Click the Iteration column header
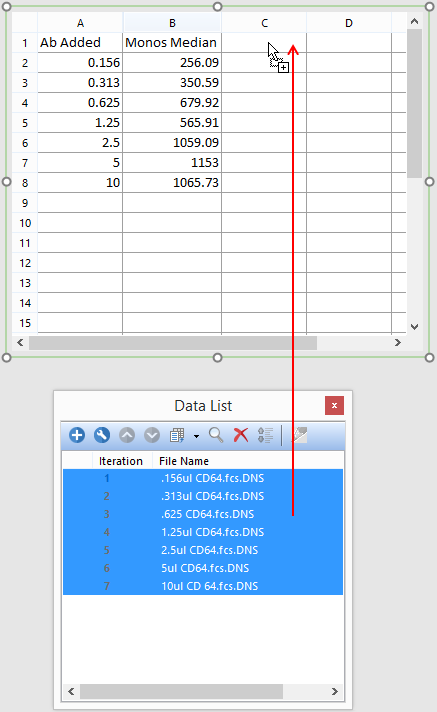Image resolution: width=437 pixels, height=712 pixels. [x=121, y=461]
